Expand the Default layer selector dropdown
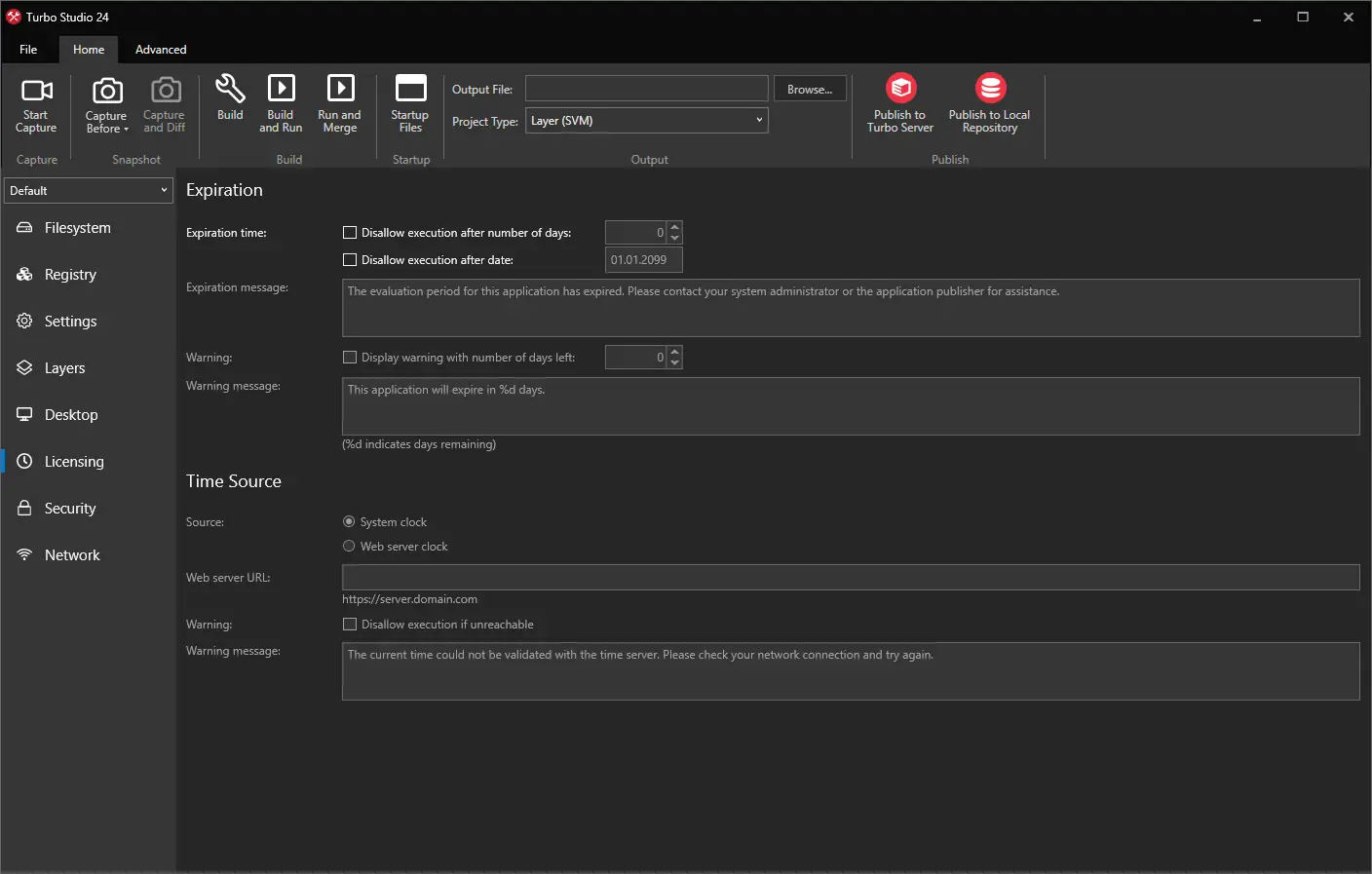The width and height of the screenshot is (1372, 874). [x=89, y=191]
